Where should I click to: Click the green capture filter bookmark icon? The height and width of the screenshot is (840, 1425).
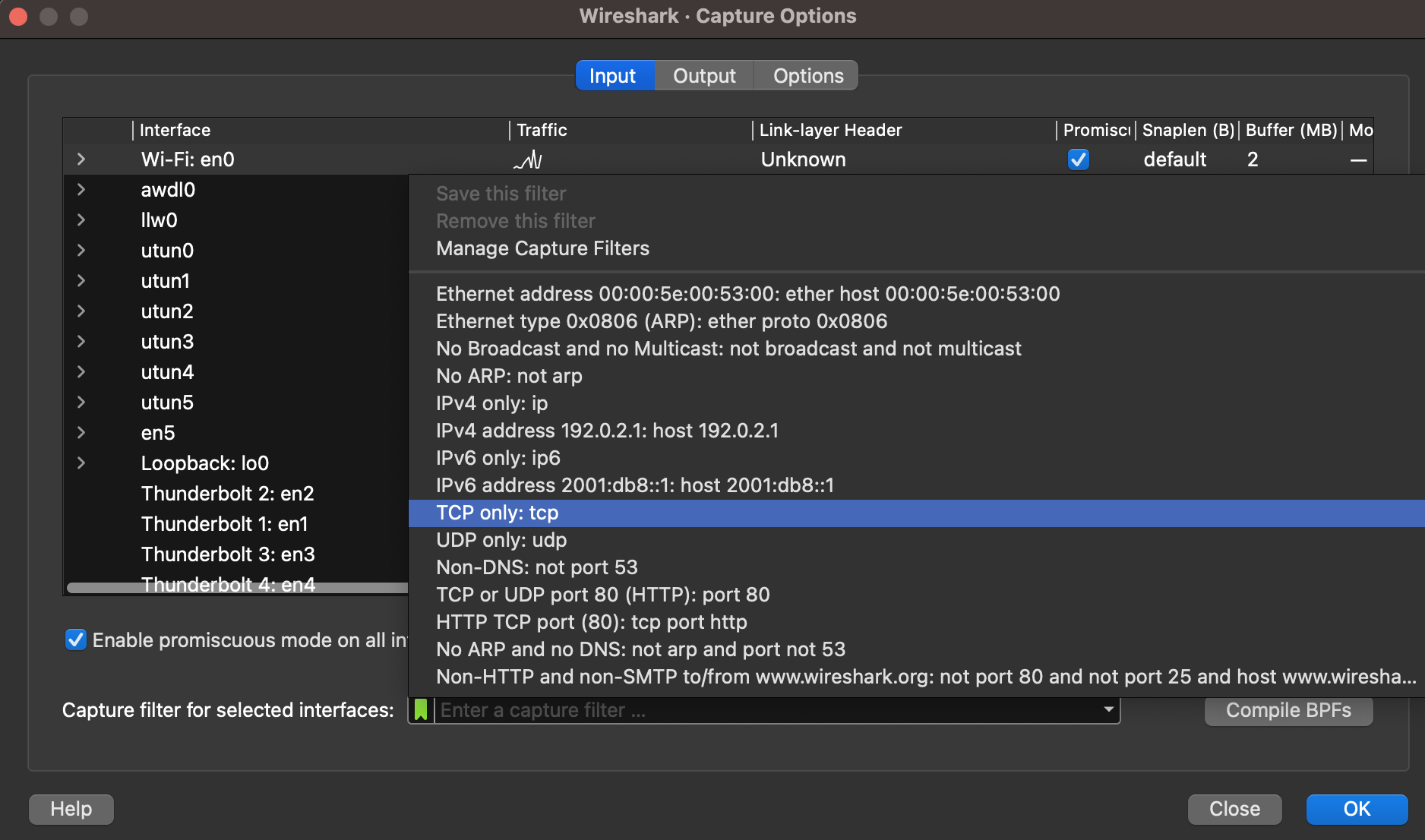(421, 710)
